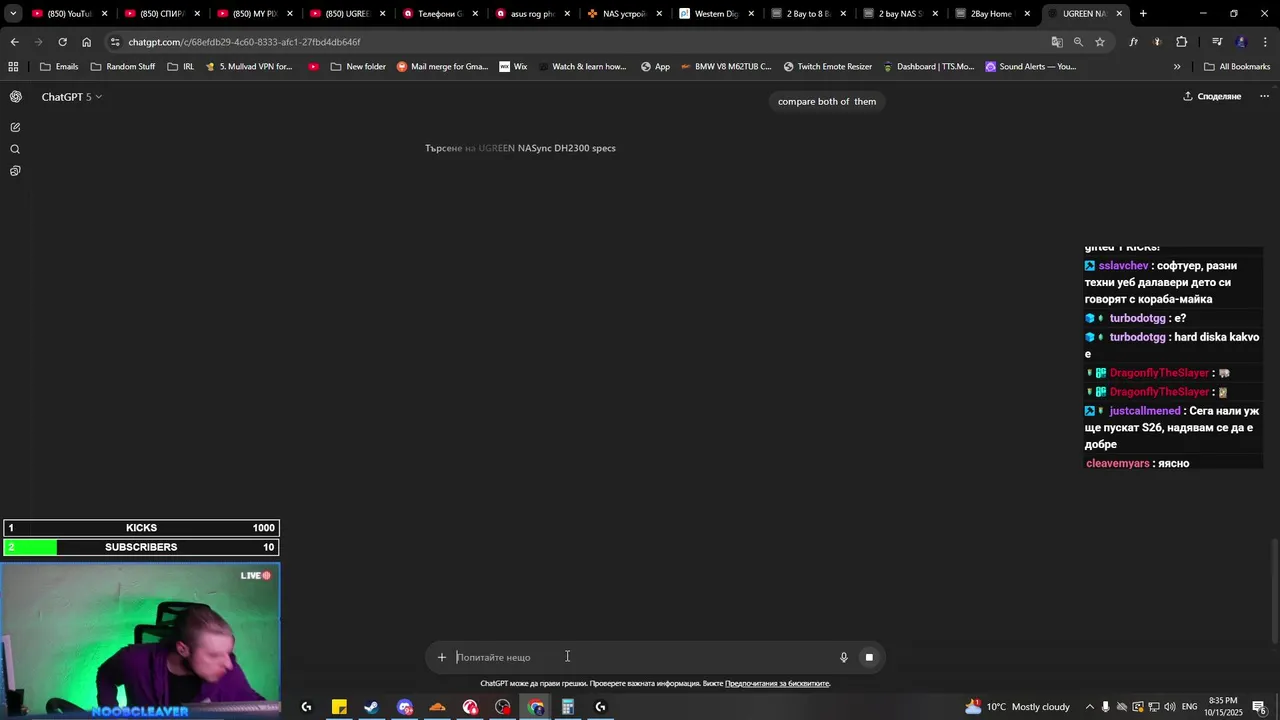Open the browser tab search dropdown
Image resolution: width=1280 pixels, height=720 pixels.
(x=13, y=14)
